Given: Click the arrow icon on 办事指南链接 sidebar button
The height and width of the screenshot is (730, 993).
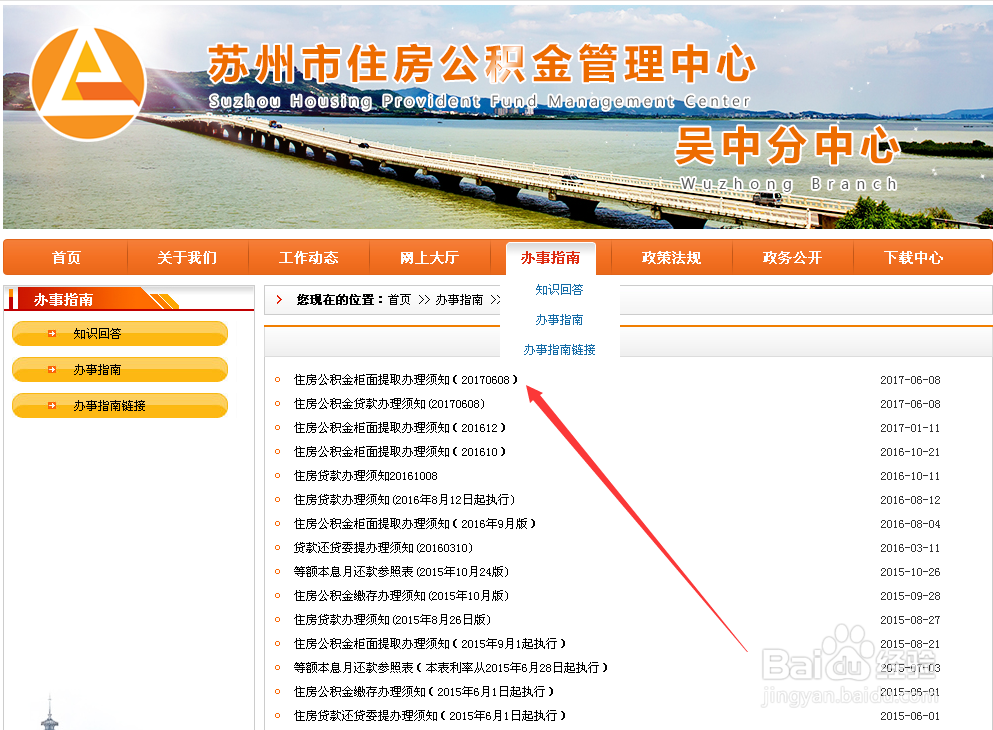Looking at the screenshot, I should pyautogui.click(x=52, y=406).
